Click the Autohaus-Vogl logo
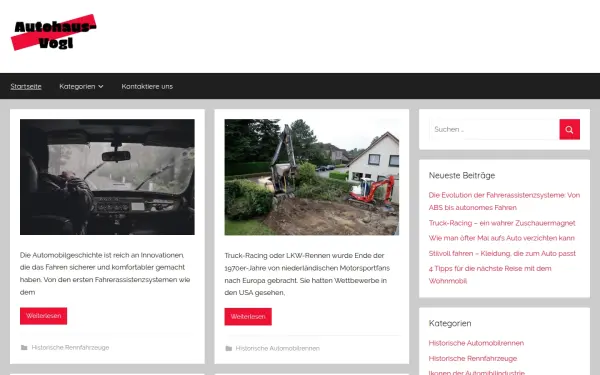 click(54, 33)
